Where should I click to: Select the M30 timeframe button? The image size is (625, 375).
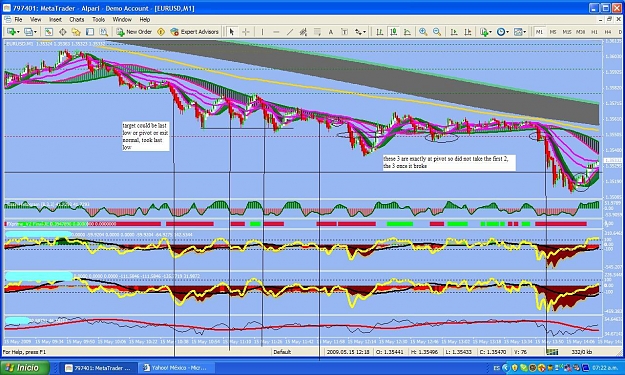(581, 32)
